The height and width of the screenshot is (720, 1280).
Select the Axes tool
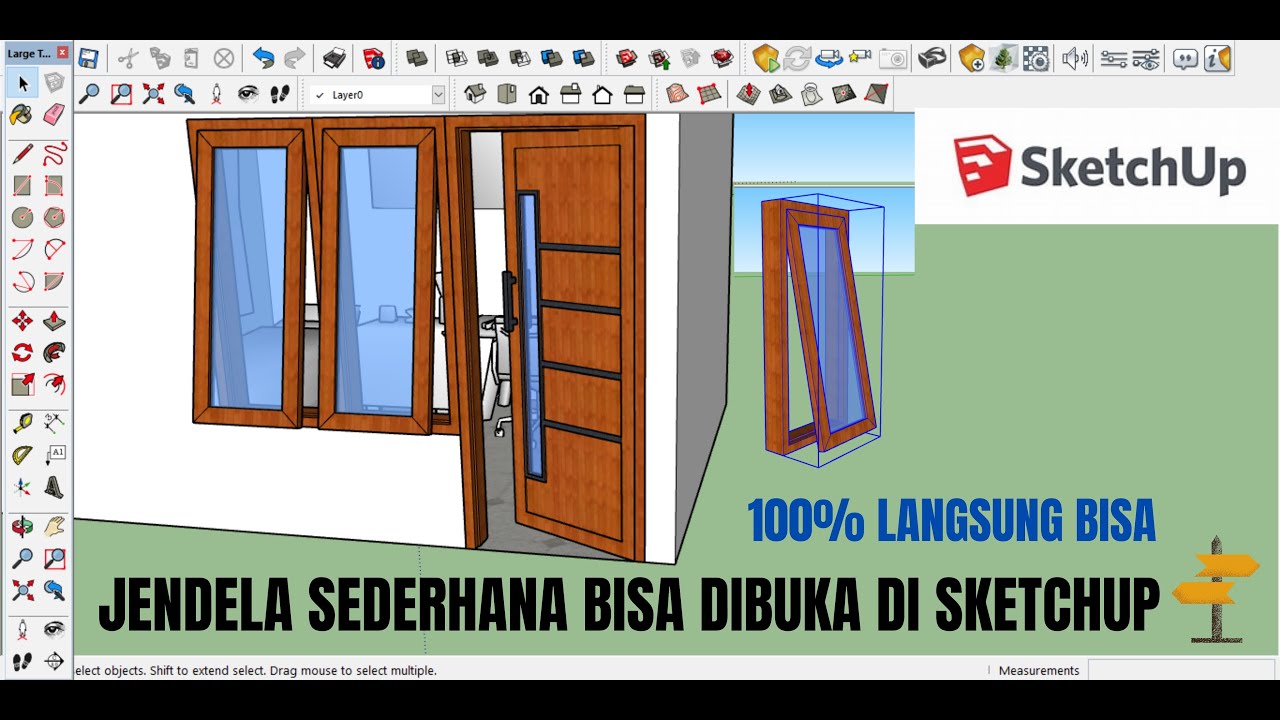tap(22, 488)
